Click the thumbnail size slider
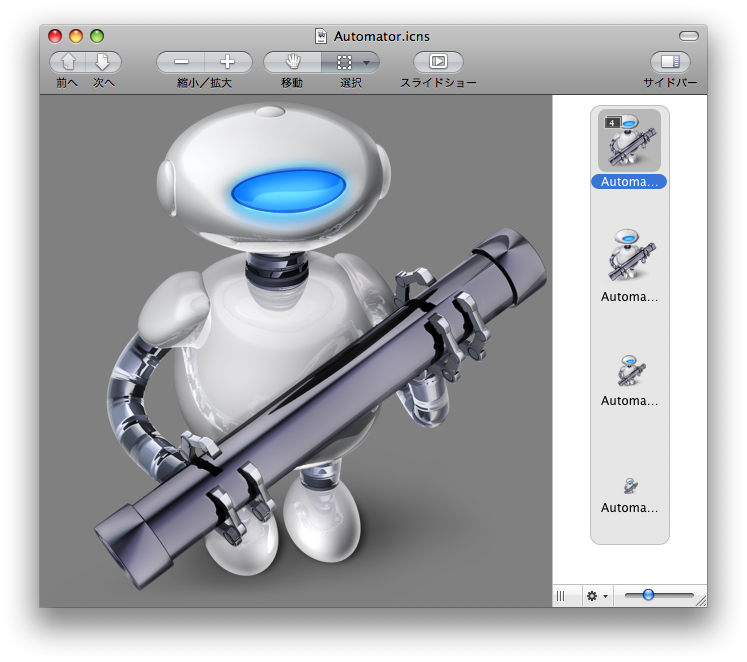 click(659, 595)
